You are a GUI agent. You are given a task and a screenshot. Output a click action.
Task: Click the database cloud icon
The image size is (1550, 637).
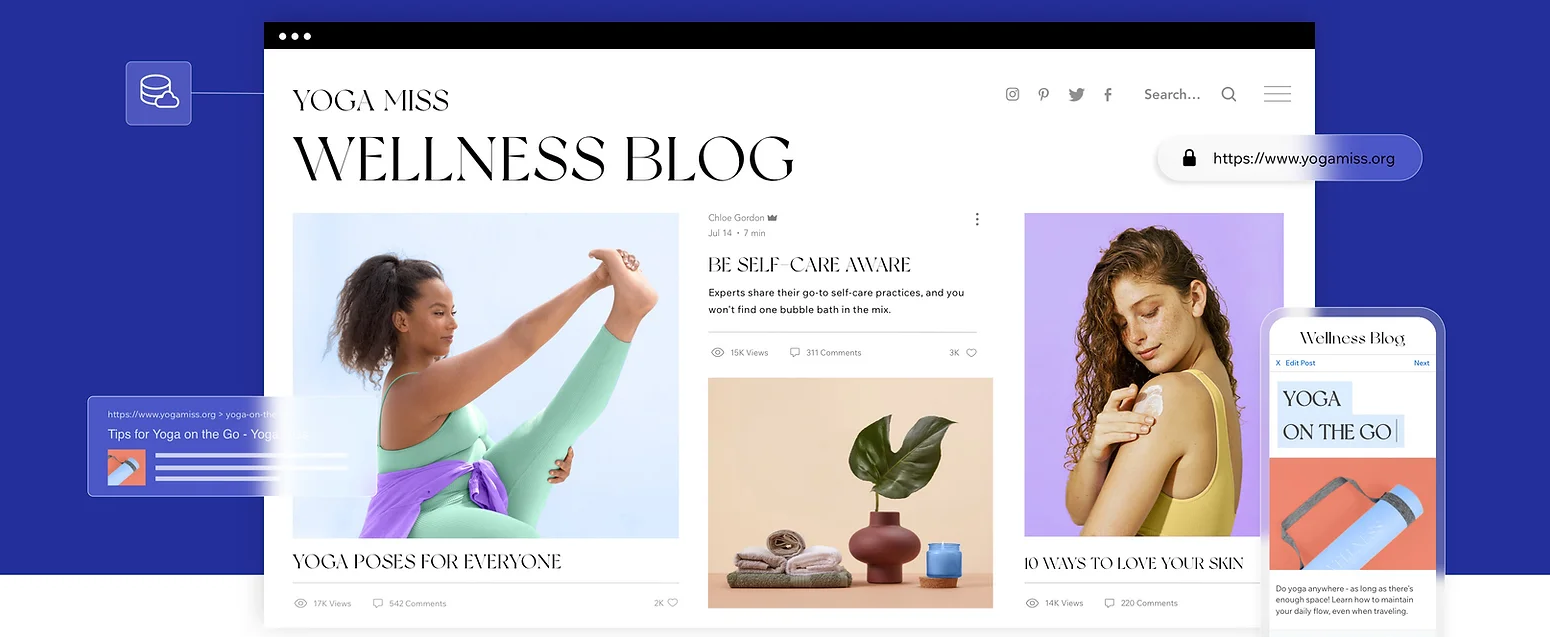[x=158, y=93]
